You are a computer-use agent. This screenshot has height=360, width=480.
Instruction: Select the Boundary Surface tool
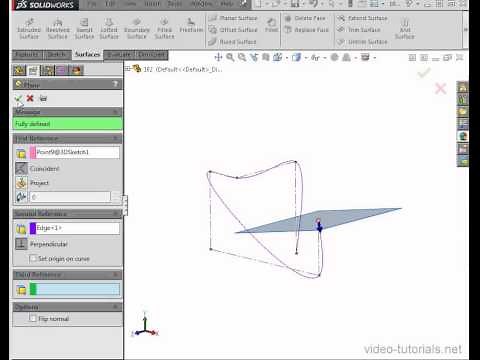point(137,29)
